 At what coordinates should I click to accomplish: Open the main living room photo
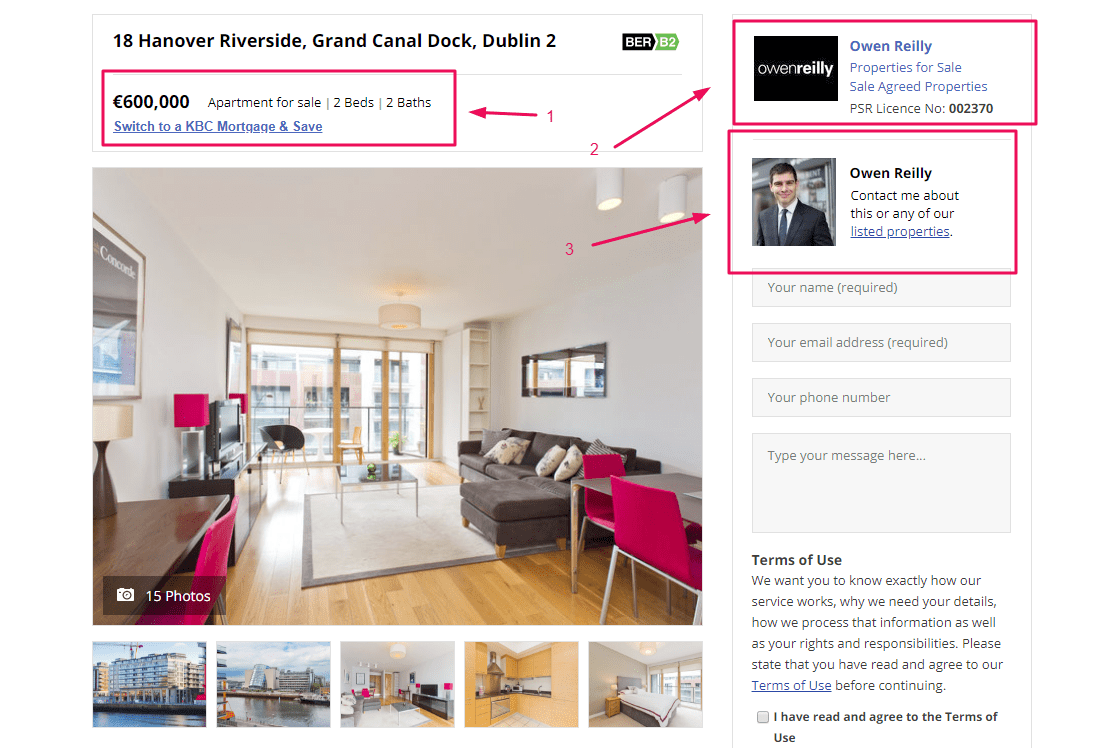coord(397,396)
